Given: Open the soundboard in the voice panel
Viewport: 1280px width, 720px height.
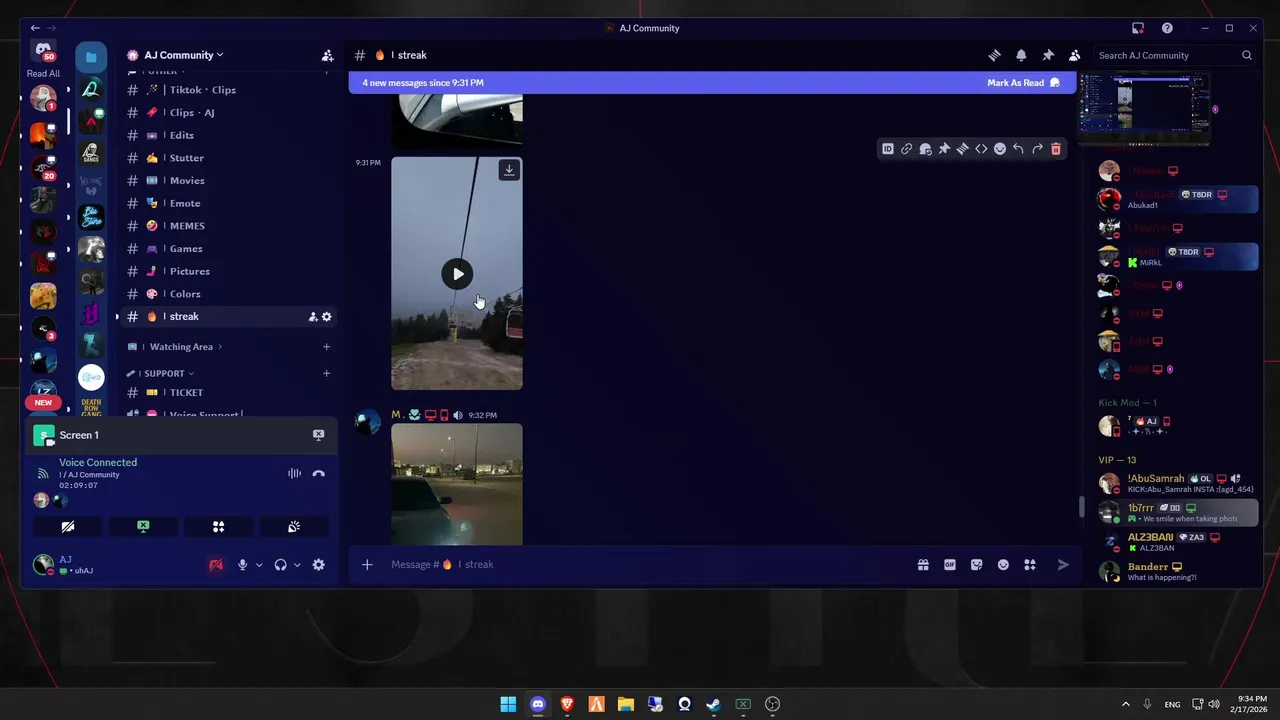Looking at the screenshot, I should click(294, 526).
